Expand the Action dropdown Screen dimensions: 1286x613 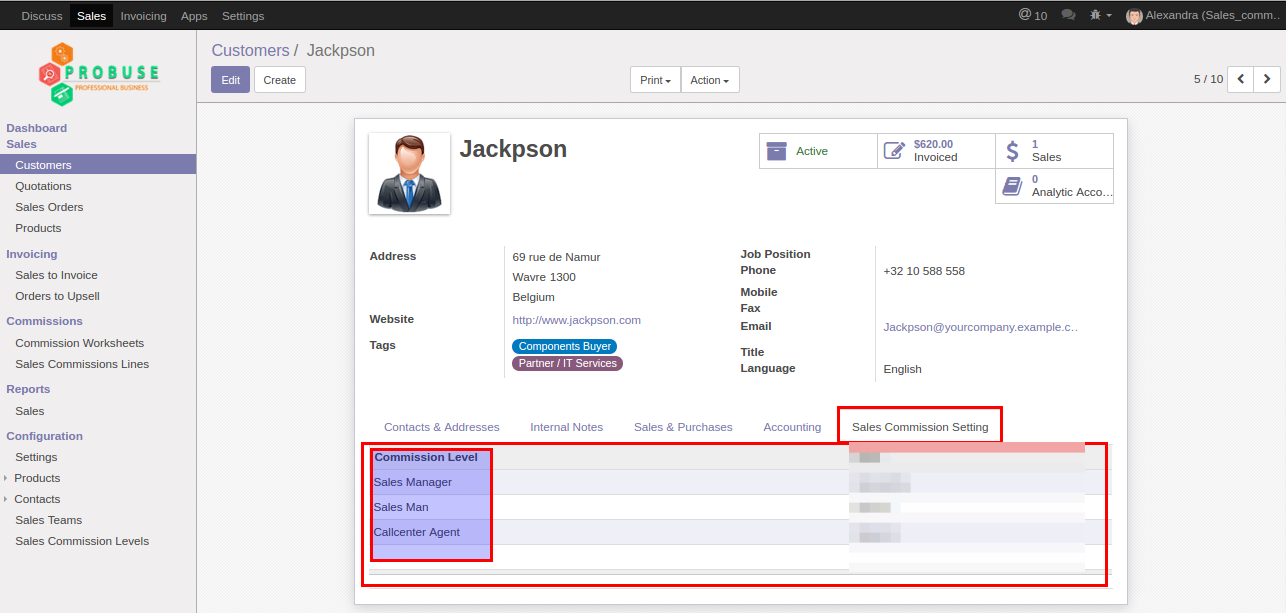pyautogui.click(x=709, y=80)
